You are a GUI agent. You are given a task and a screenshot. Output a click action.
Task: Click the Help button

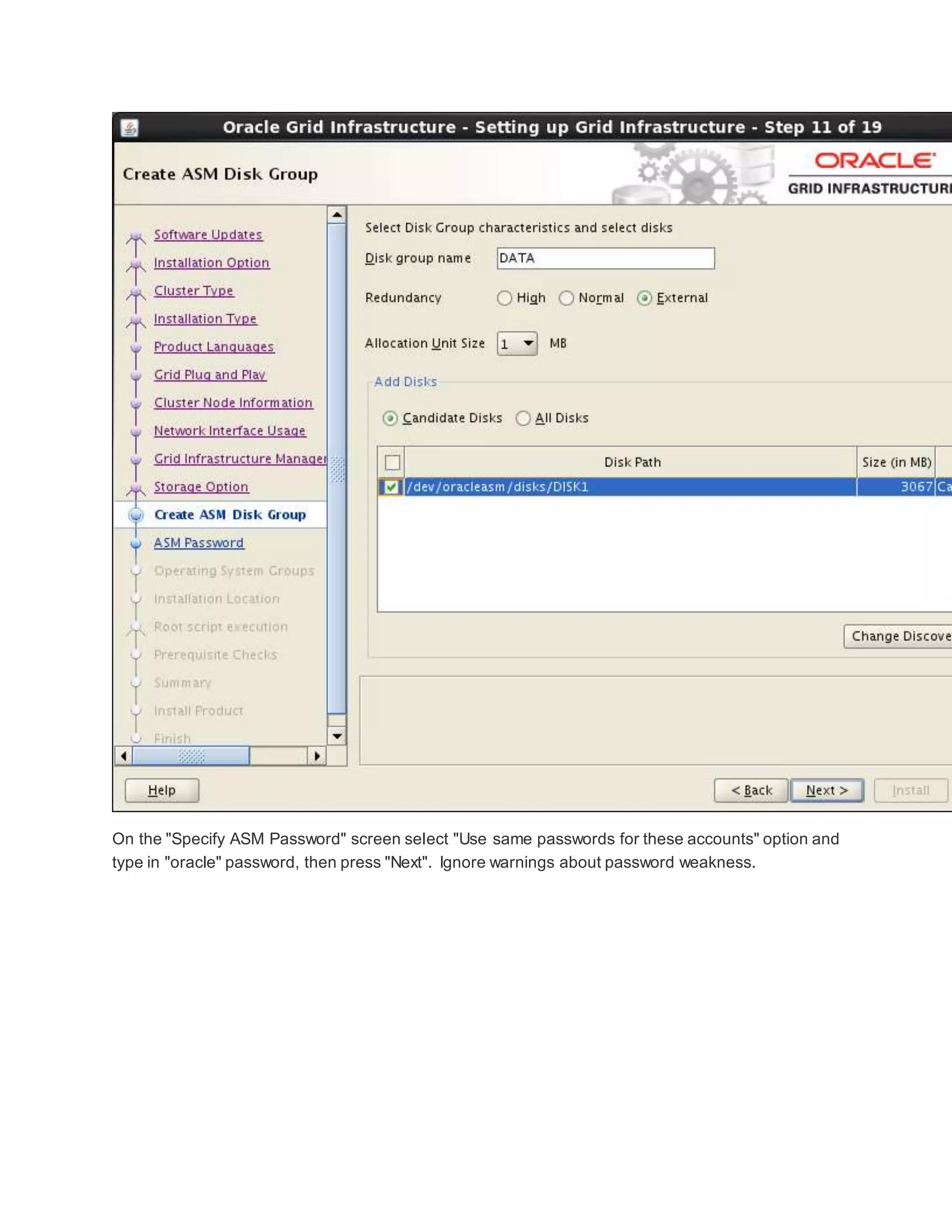[162, 790]
